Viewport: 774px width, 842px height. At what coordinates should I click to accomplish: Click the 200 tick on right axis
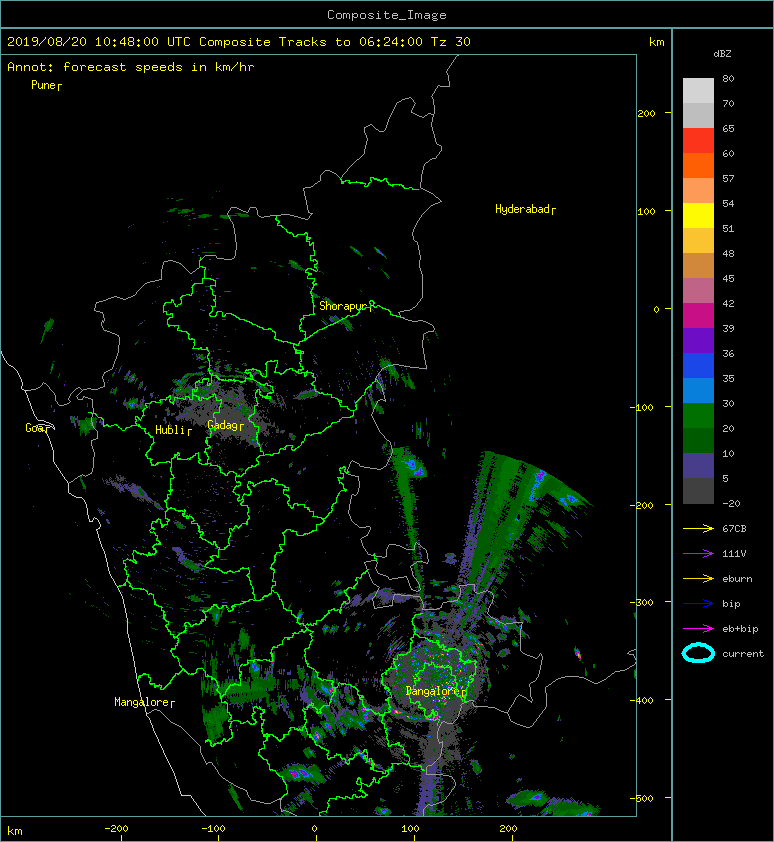646,113
